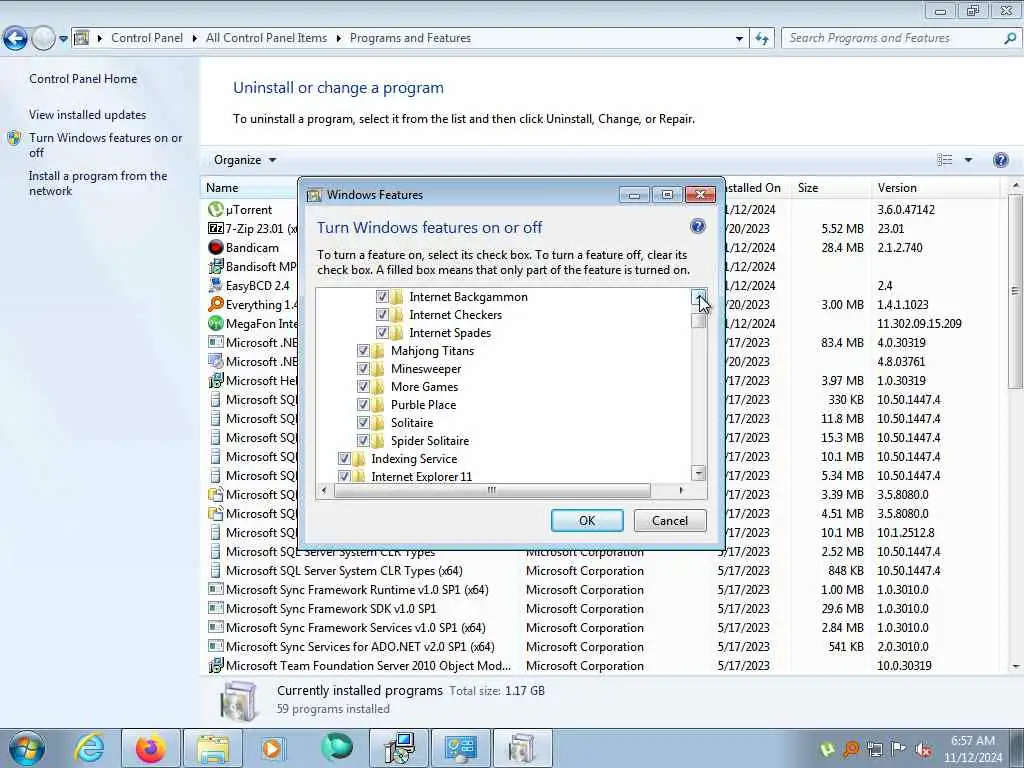Uncheck the Minesweeper checkbox
The width and height of the screenshot is (1024, 768).
(x=363, y=368)
